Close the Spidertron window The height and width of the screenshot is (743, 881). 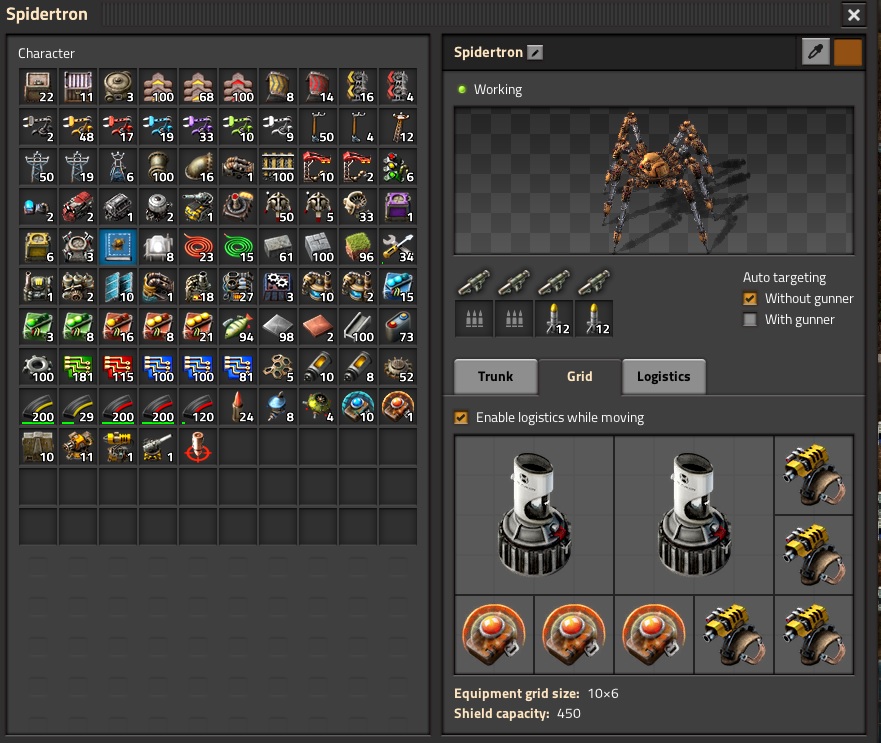[x=854, y=15]
